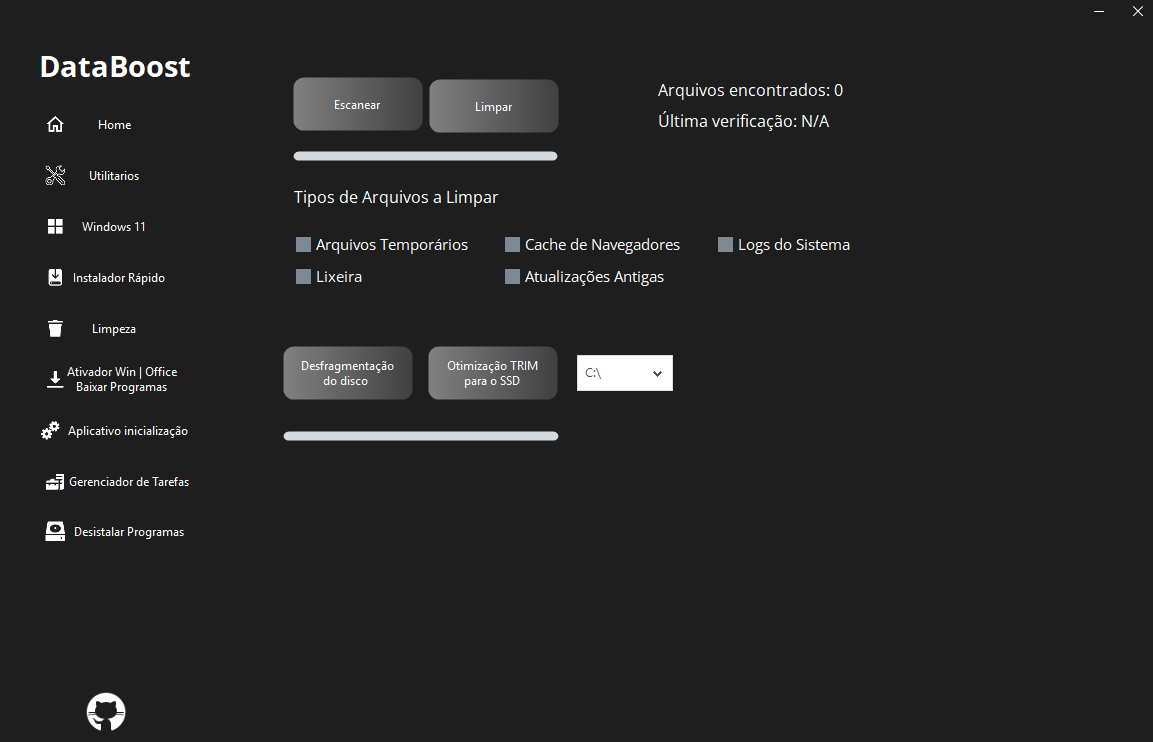Screen dimensions: 1153x742
Task: Click the Limpeza trash icon
Action: (x=54, y=327)
